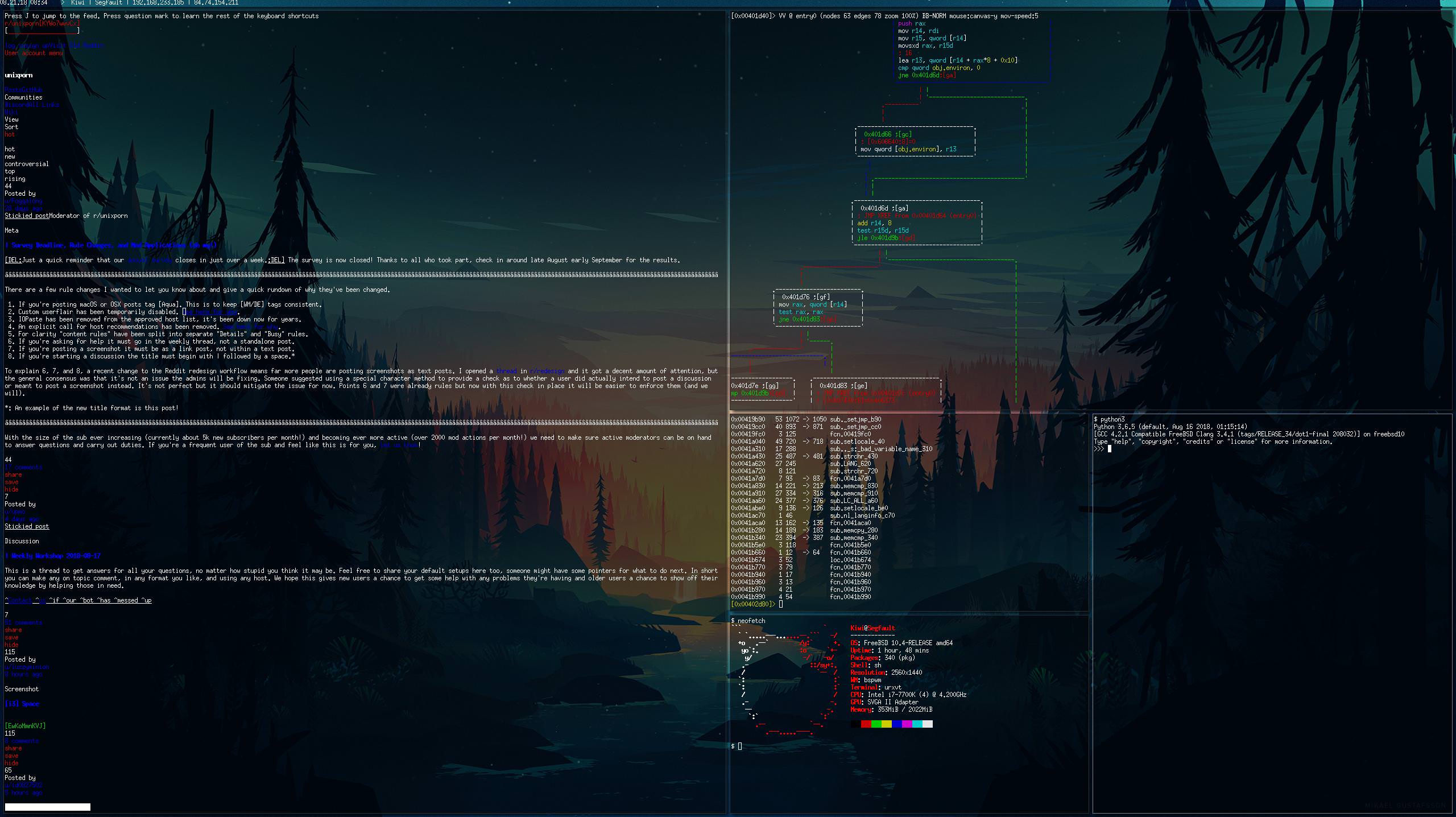Screen dimensions: 1456x817
Task: Click the cyan neofetch color block
Action: pos(917,724)
